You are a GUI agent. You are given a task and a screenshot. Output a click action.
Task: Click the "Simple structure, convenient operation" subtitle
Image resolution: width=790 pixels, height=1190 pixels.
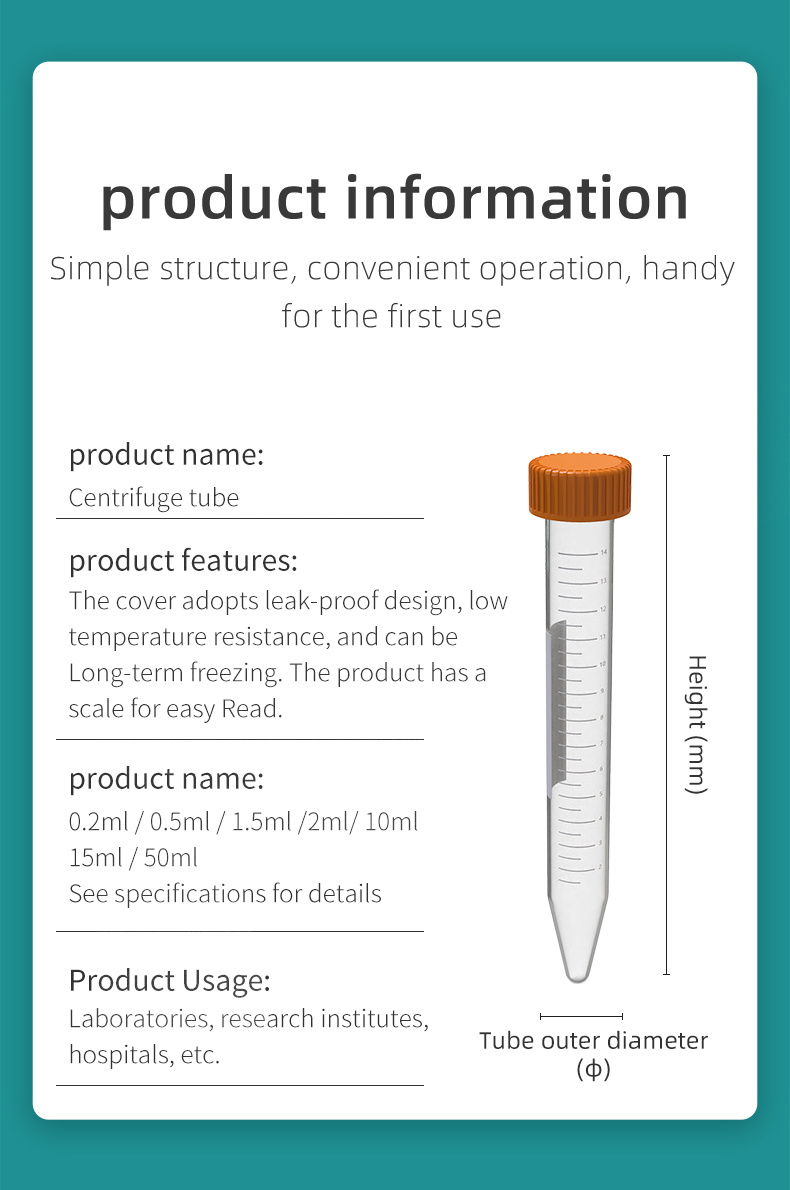[x=392, y=269]
